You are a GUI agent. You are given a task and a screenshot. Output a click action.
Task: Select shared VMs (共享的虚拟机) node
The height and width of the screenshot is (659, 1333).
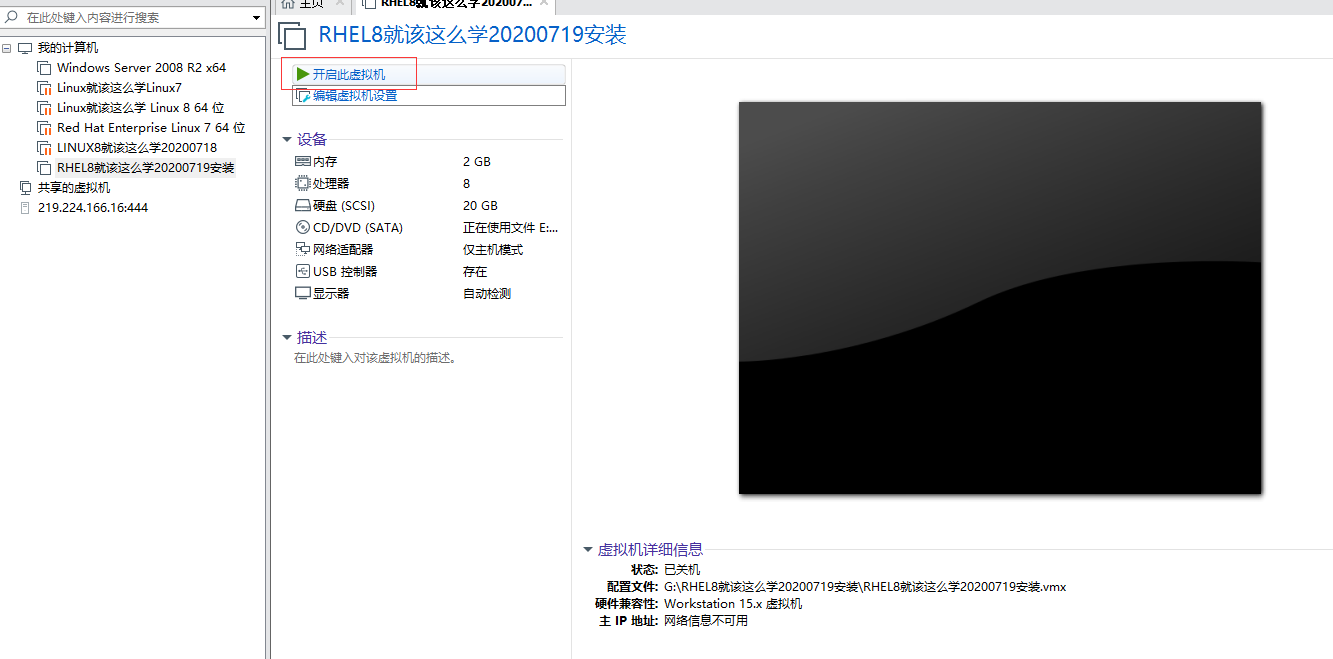74,188
